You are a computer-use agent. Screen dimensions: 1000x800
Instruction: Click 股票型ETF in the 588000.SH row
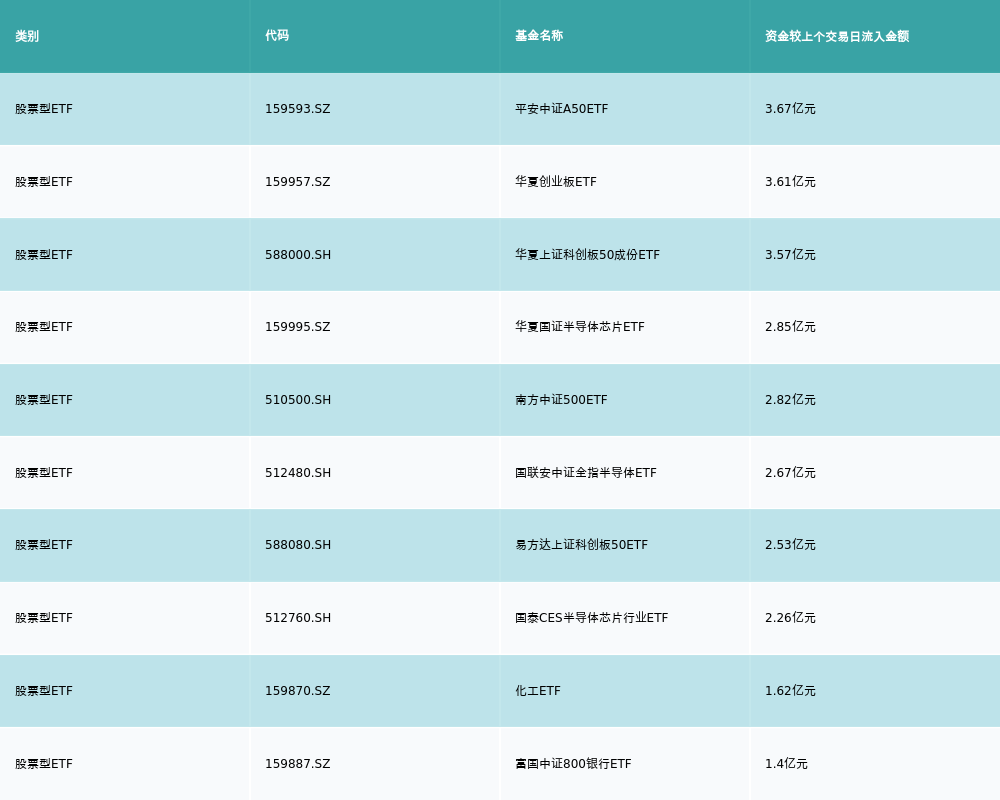point(44,255)
